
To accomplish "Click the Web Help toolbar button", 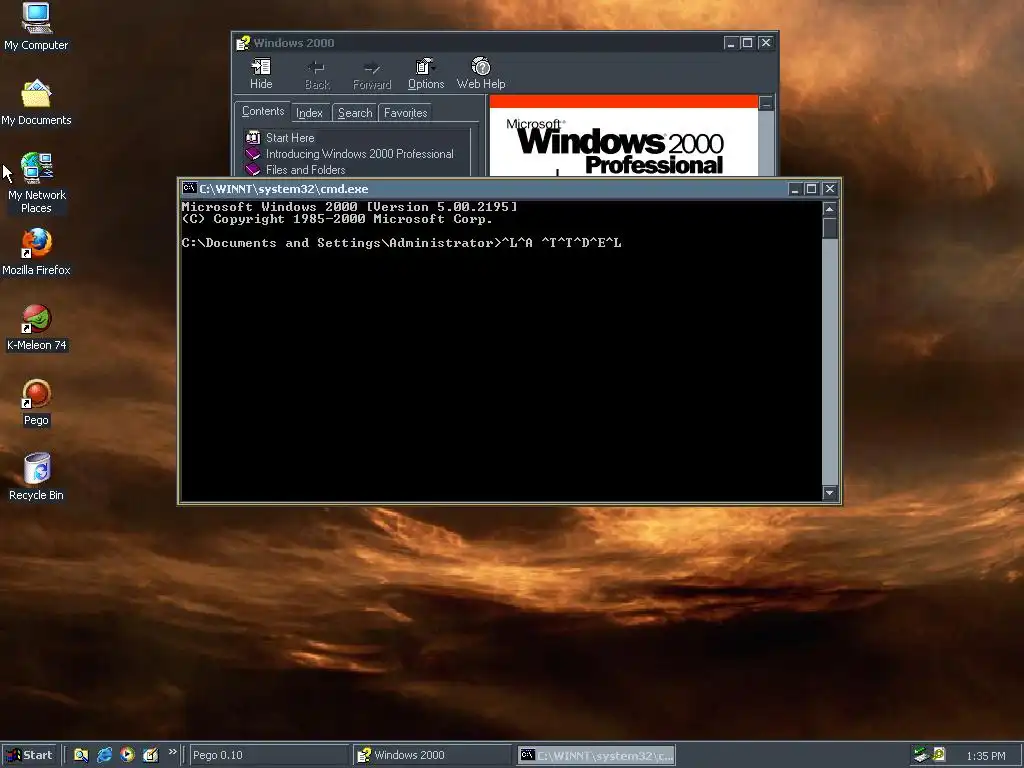I will pos(481,74).
